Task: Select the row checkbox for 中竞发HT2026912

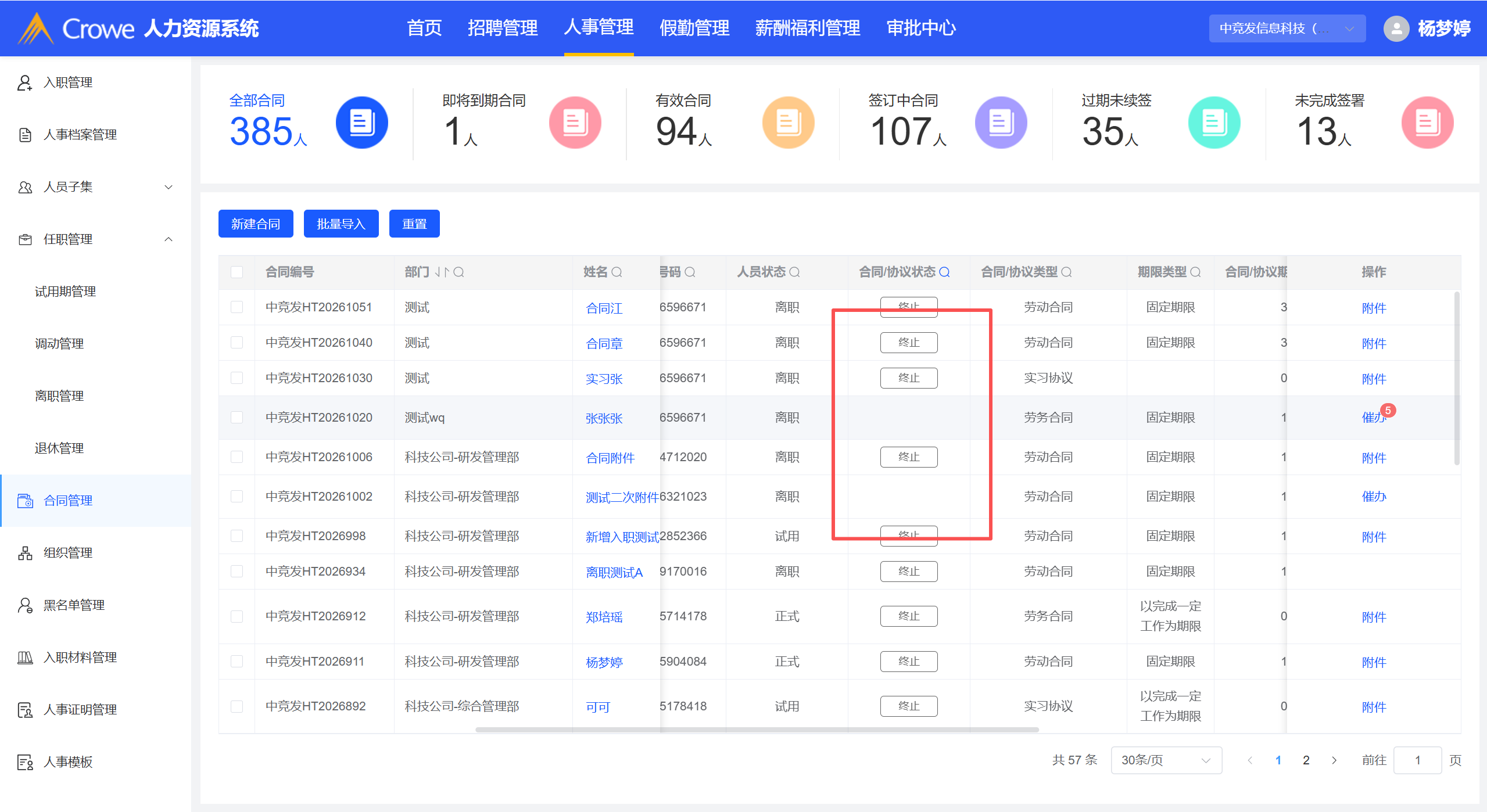Action: tap(237, 616)
